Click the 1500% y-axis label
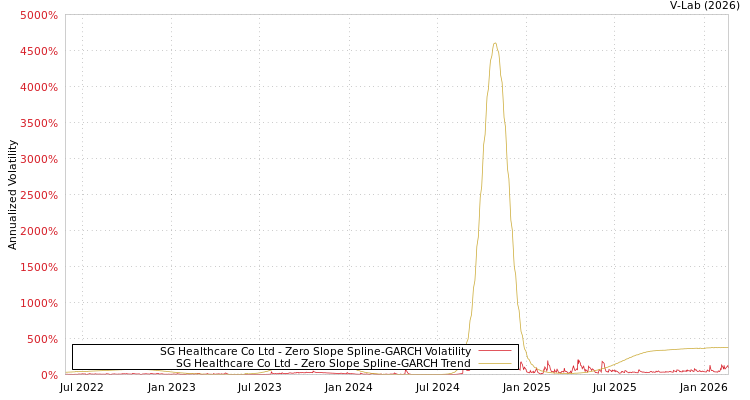This screenshot has height=400, width=750. (39, 267)
